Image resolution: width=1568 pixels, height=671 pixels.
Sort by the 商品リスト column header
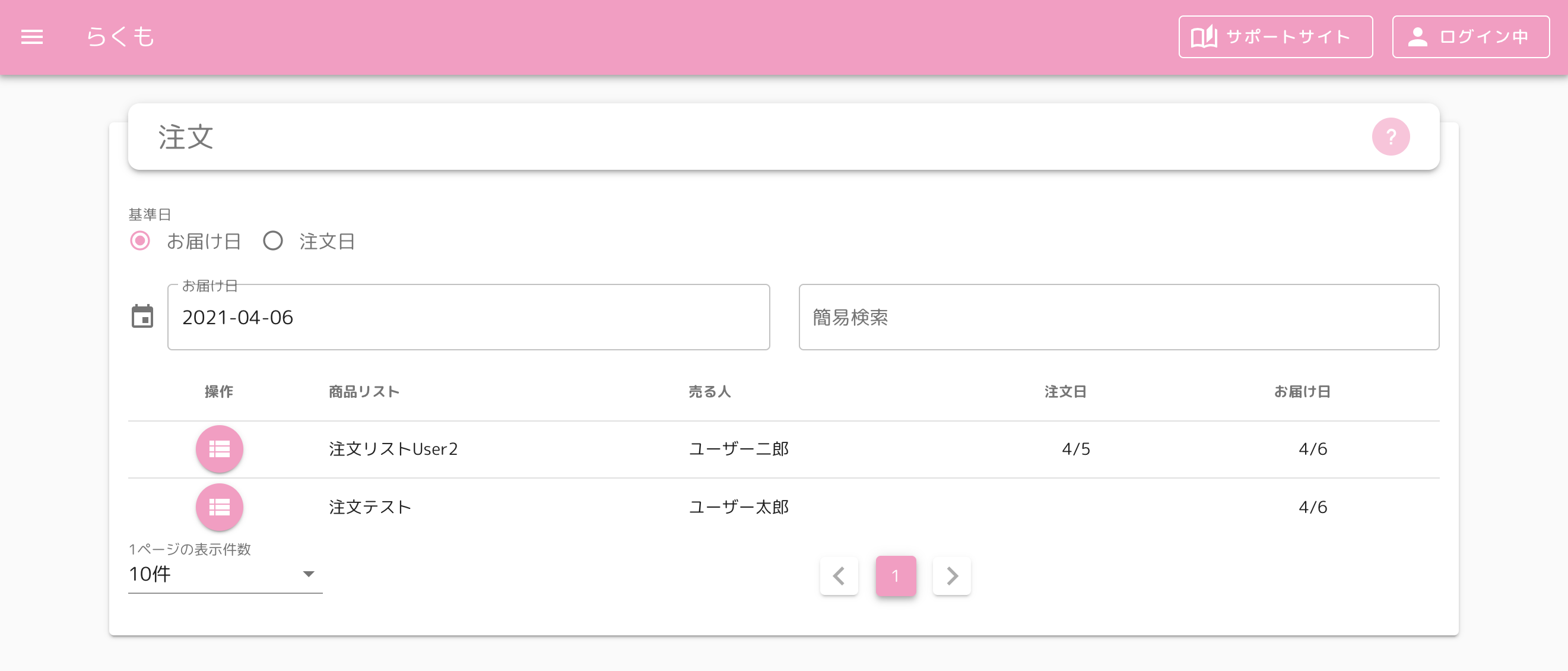pyautogui.click(x=364, y=391)
